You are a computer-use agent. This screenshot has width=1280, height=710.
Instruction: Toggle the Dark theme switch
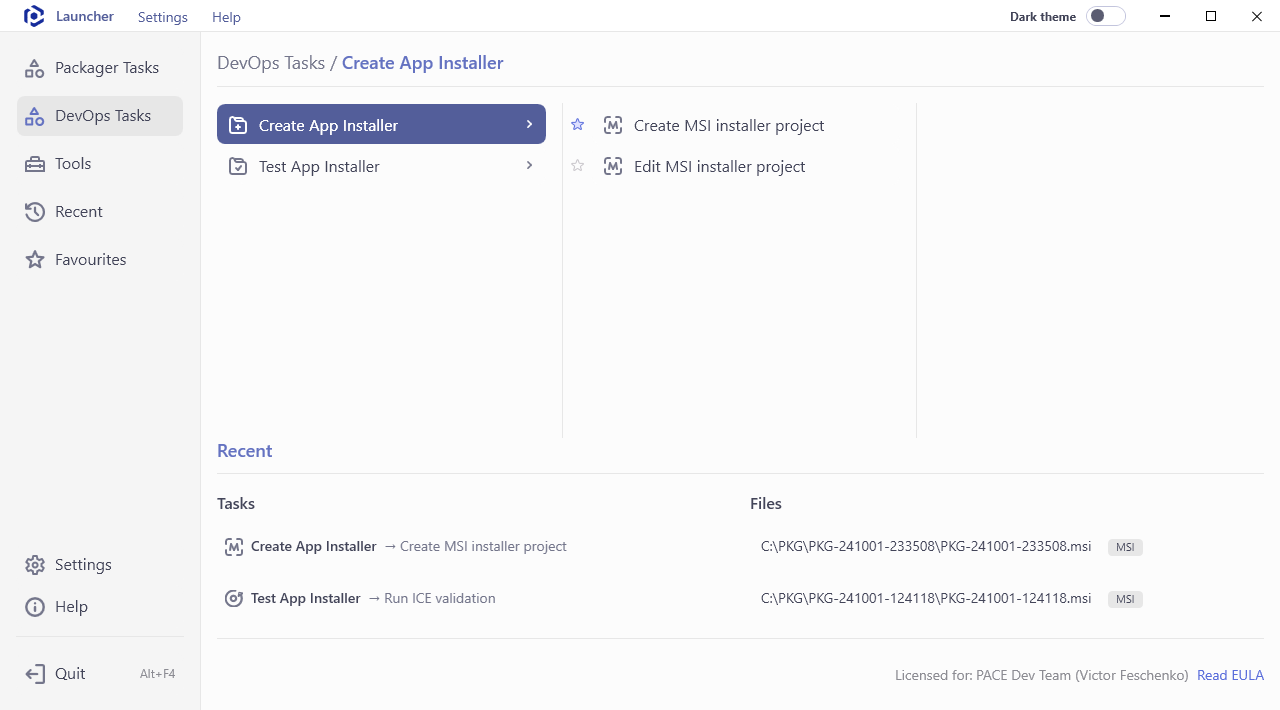click(x=1106, y=16)
